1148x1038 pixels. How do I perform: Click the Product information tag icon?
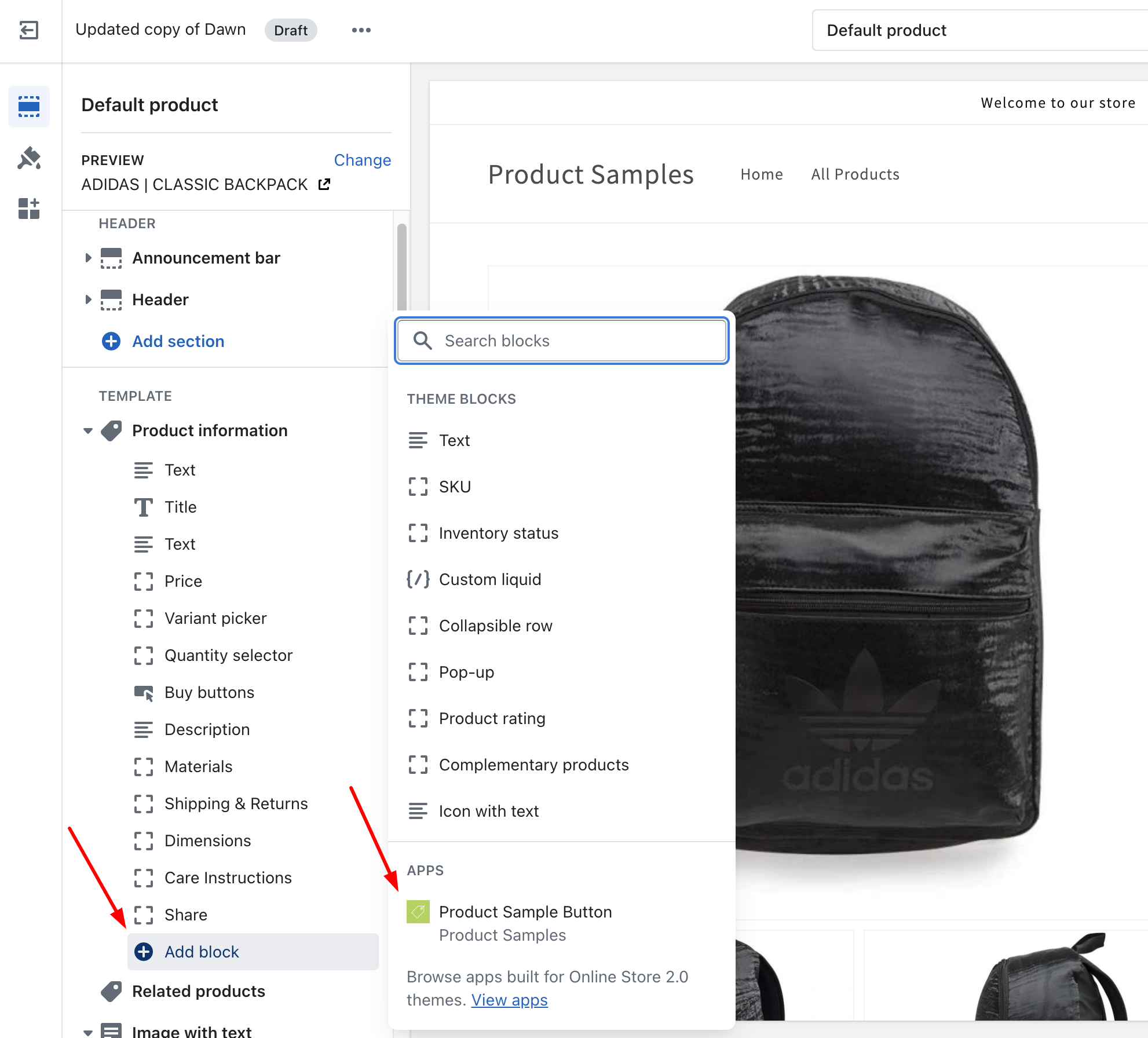pyautogui.click(x=111, y=431)
